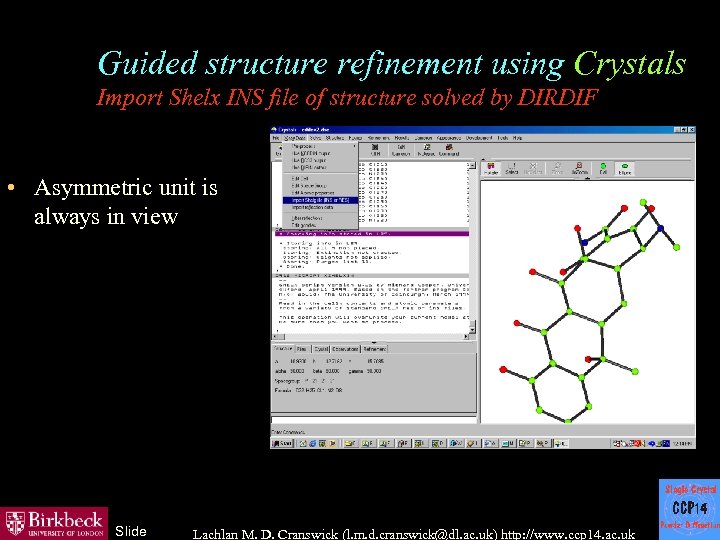Click the Birkbeck University of London logo

[54, 523]
